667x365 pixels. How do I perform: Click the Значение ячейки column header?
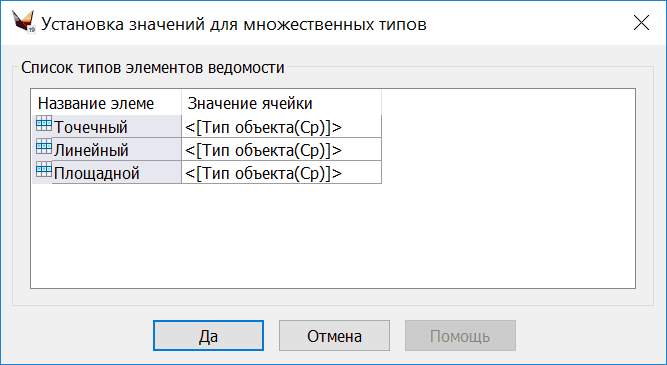281,103
